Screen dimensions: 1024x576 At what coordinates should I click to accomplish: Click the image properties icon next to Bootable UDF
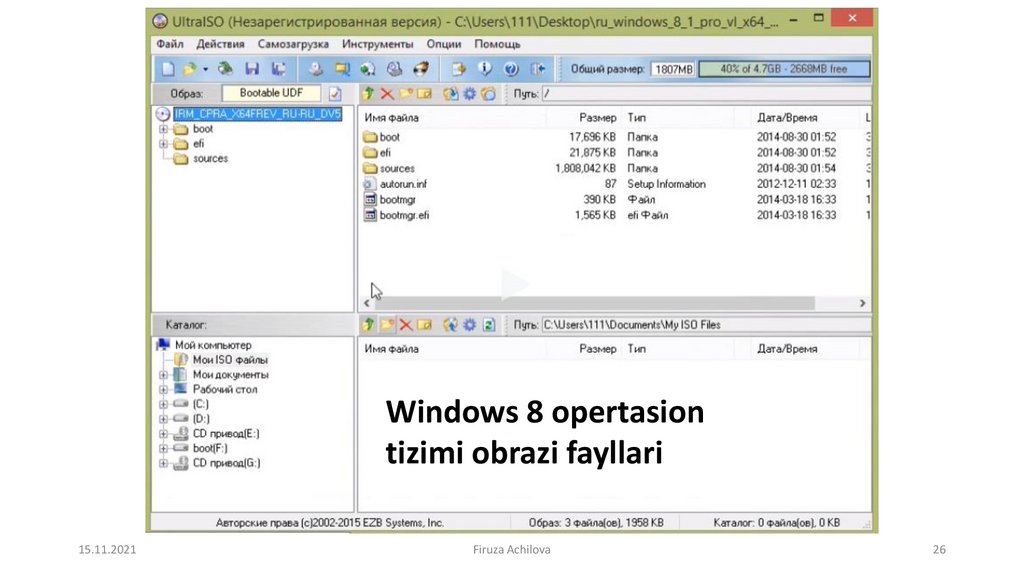[335, 93]
